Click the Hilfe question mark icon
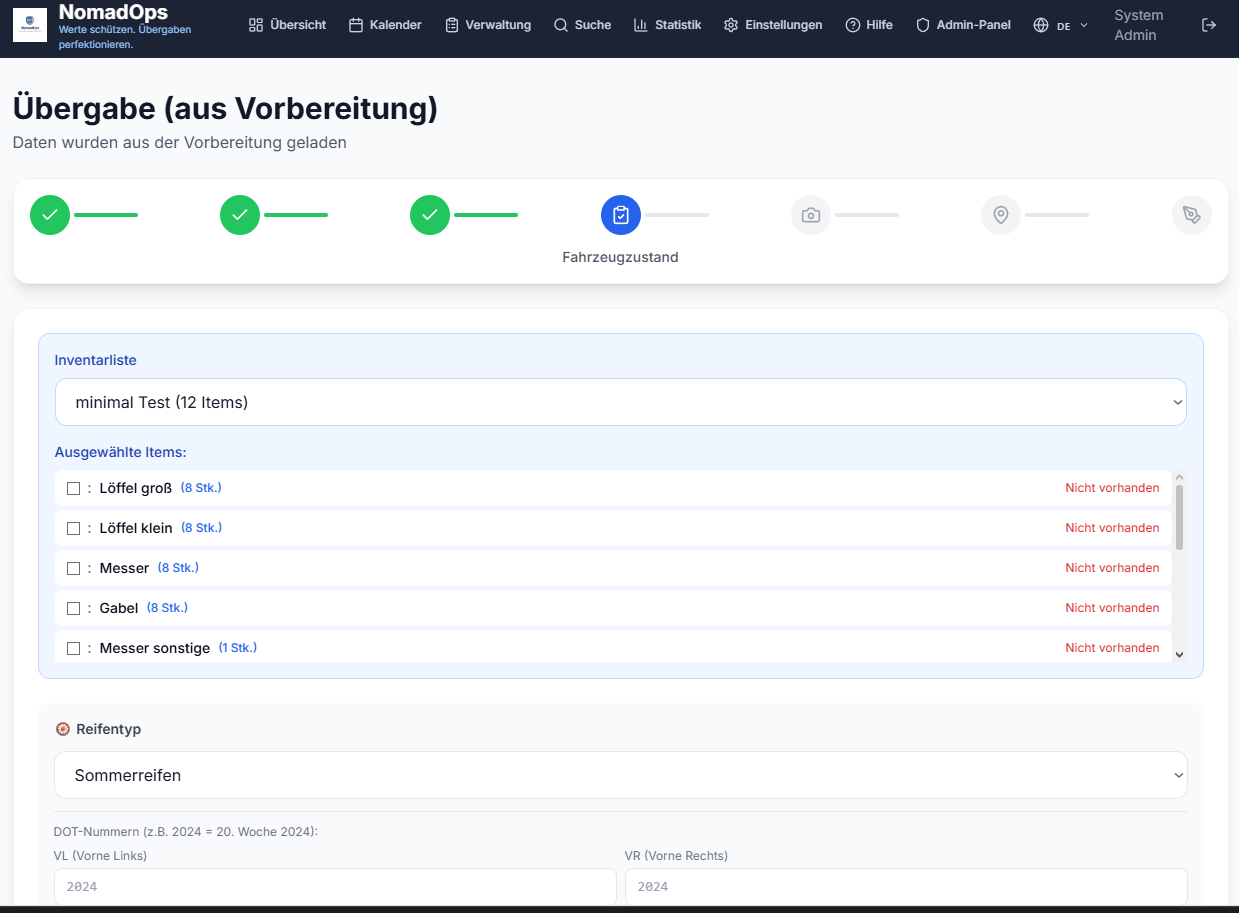Image resolution: width=1239 pixels, height=913 pixels. pos(853,25)
